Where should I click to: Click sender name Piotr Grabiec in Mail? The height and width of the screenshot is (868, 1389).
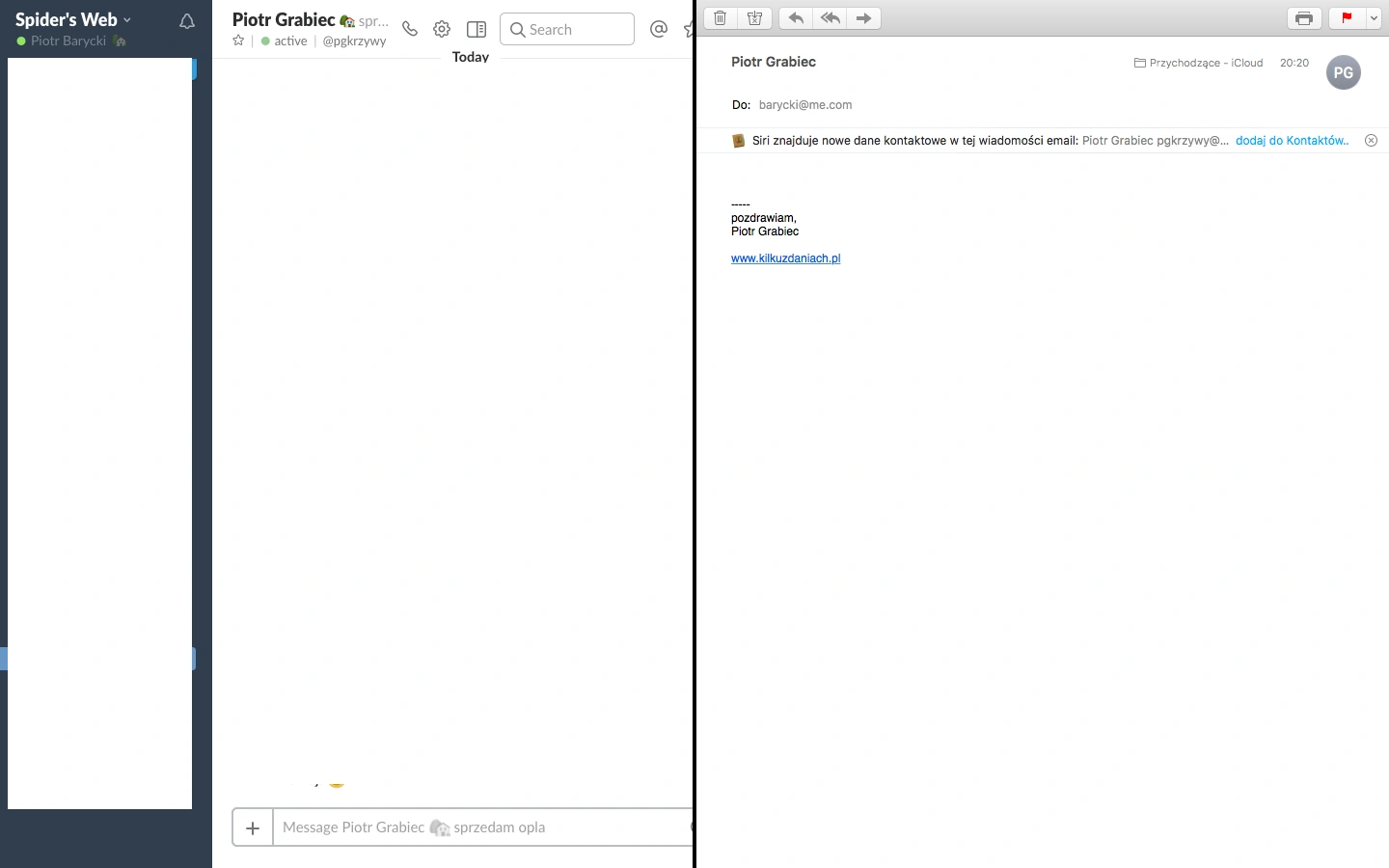click(x=774, y=62)
